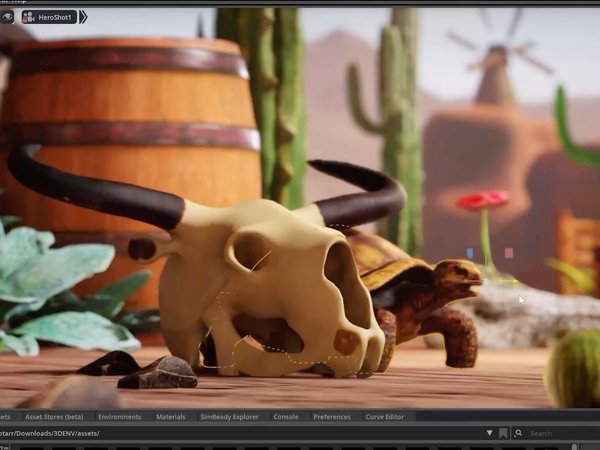This screenshot has height=450, width=600.
Task: Open the Preferences tab
Action: click(x=332, y=416)
